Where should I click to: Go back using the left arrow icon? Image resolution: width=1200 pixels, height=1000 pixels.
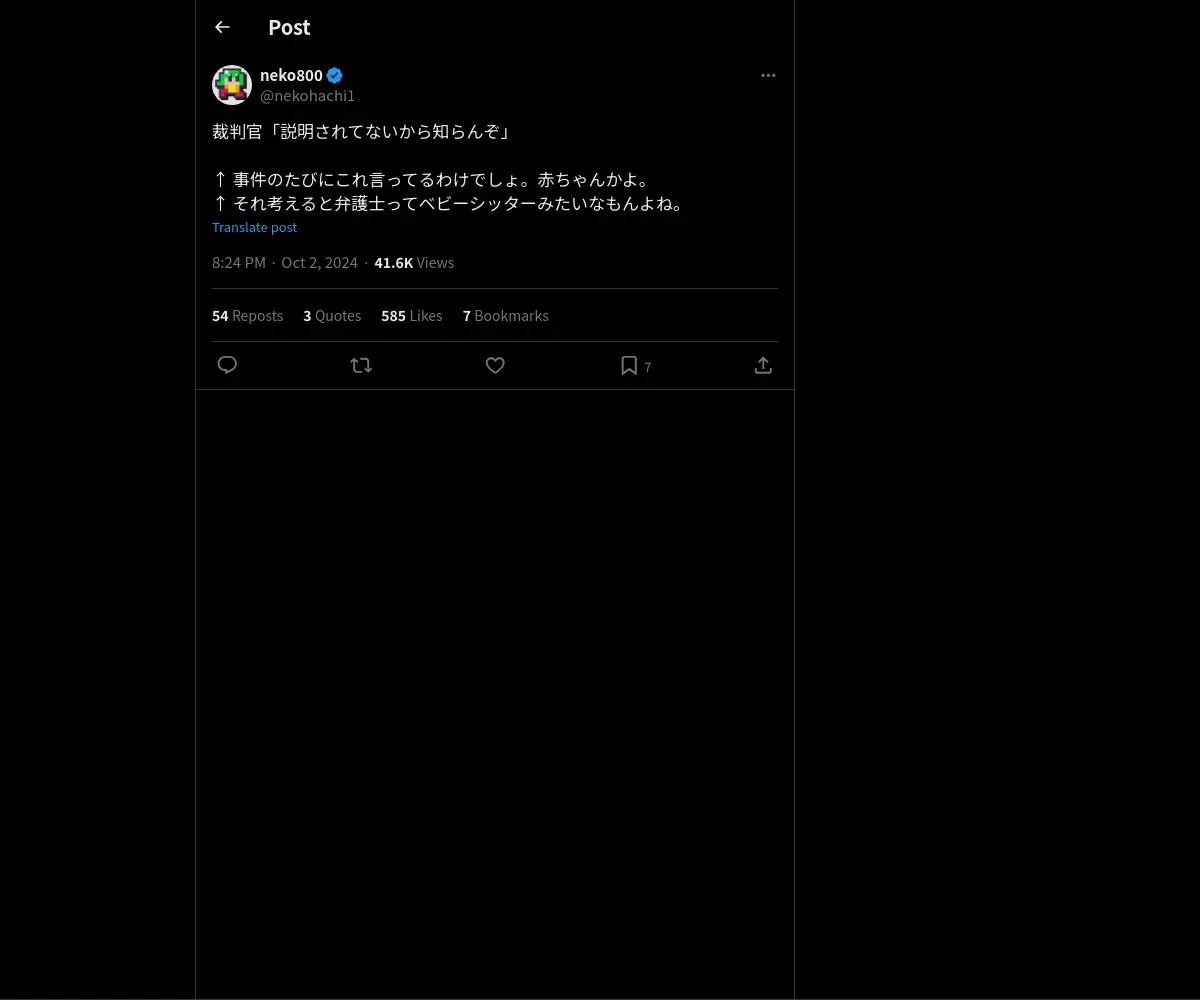coord(222,27)
